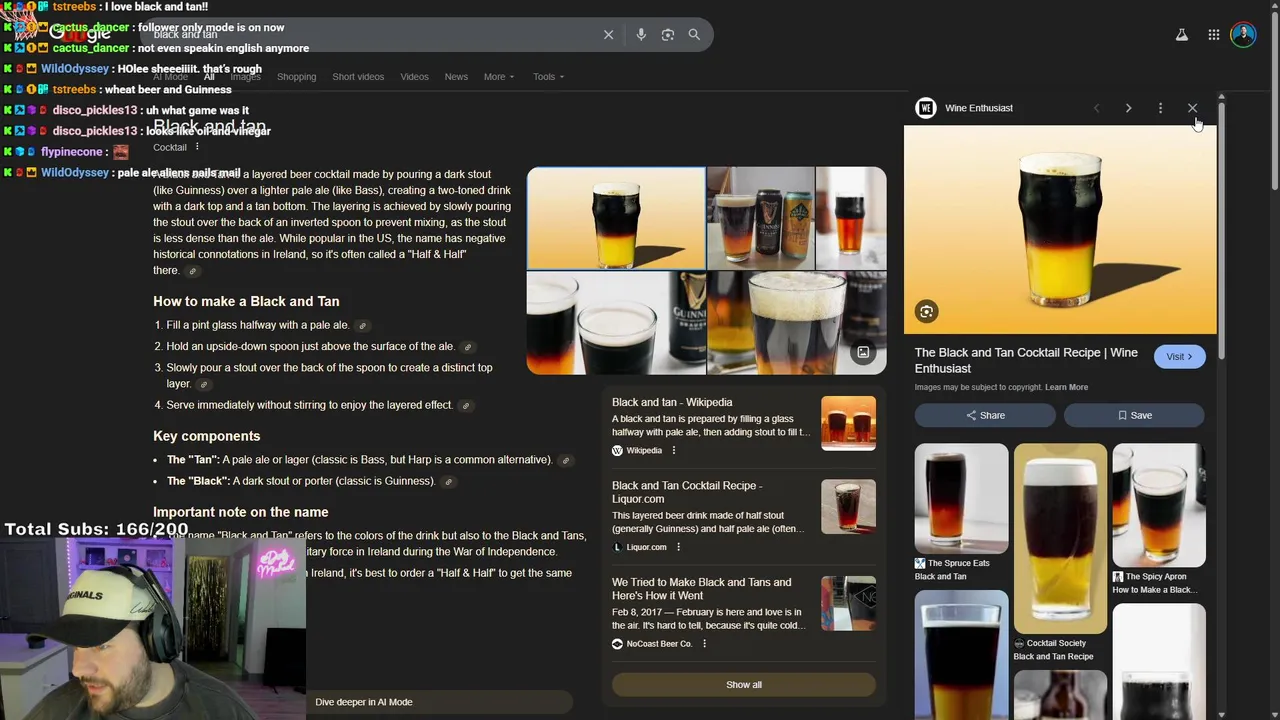
Task: Open NoCoast Beer Co. result options menu
Action: coord(704,644)
